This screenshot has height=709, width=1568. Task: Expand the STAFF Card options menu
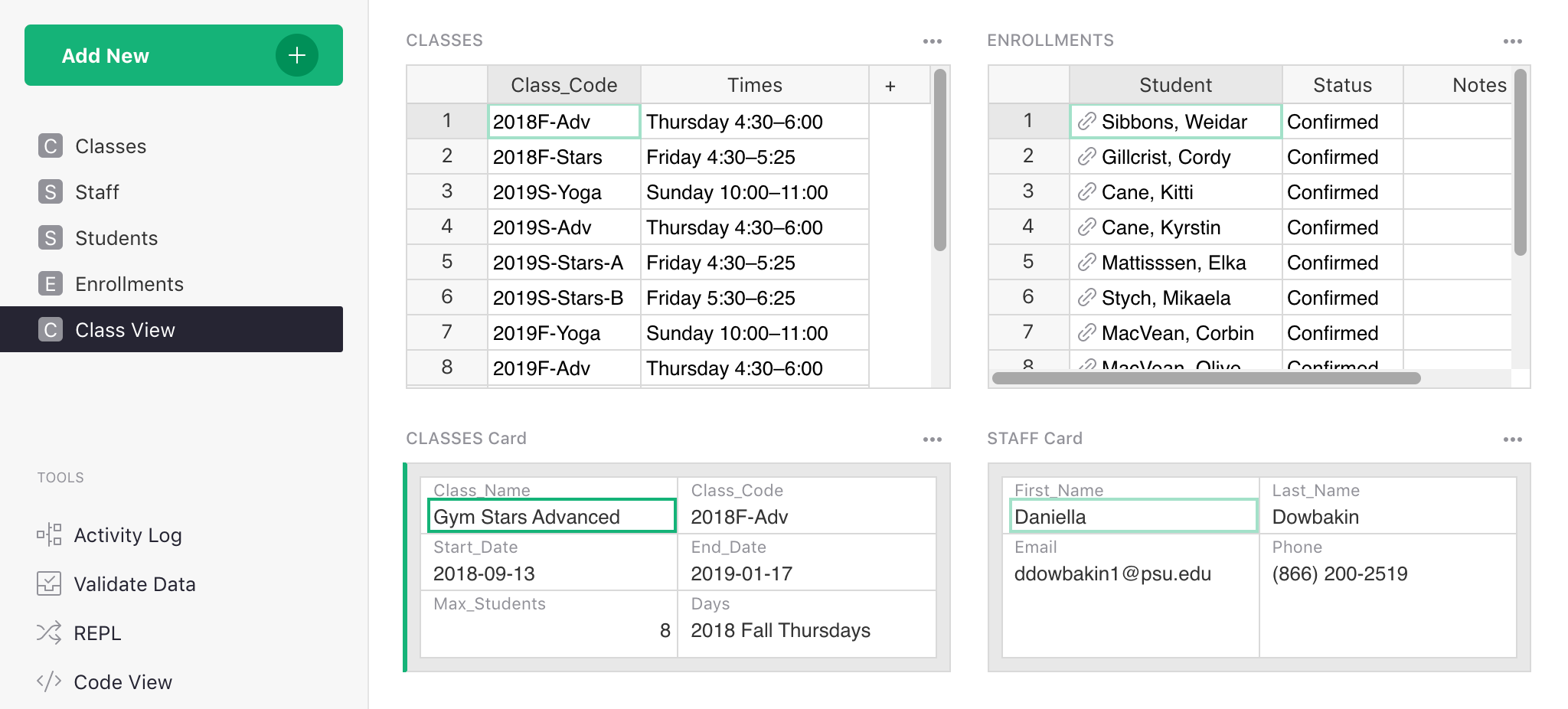tap(1512, 439)
